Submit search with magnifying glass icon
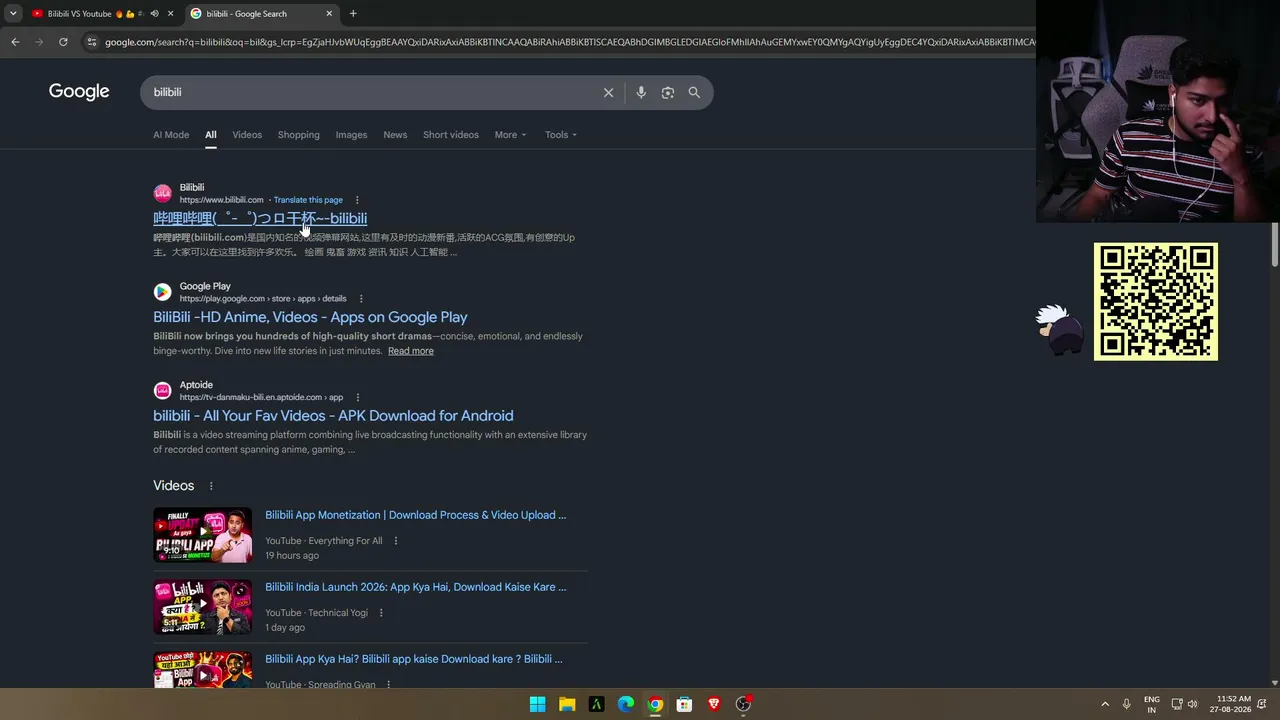Viewport: 1280px width, 720px height. point(694,92)
